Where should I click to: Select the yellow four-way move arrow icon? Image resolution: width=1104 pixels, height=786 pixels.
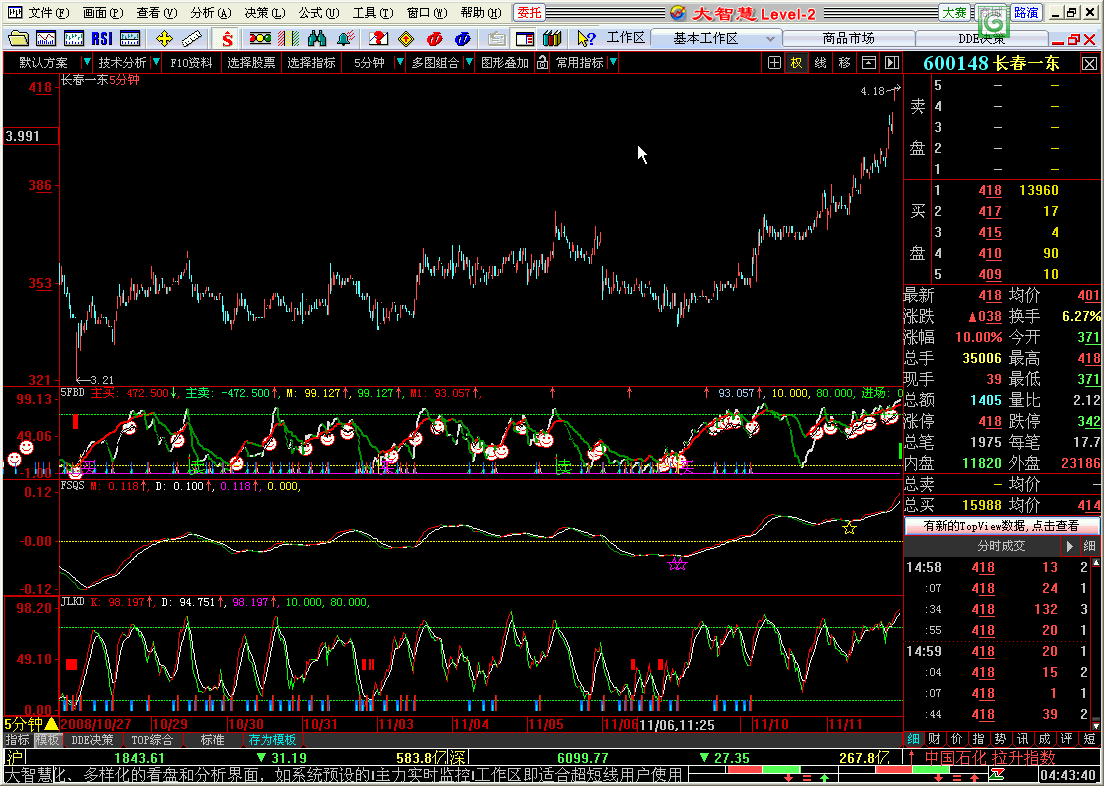tap(164, 38)
